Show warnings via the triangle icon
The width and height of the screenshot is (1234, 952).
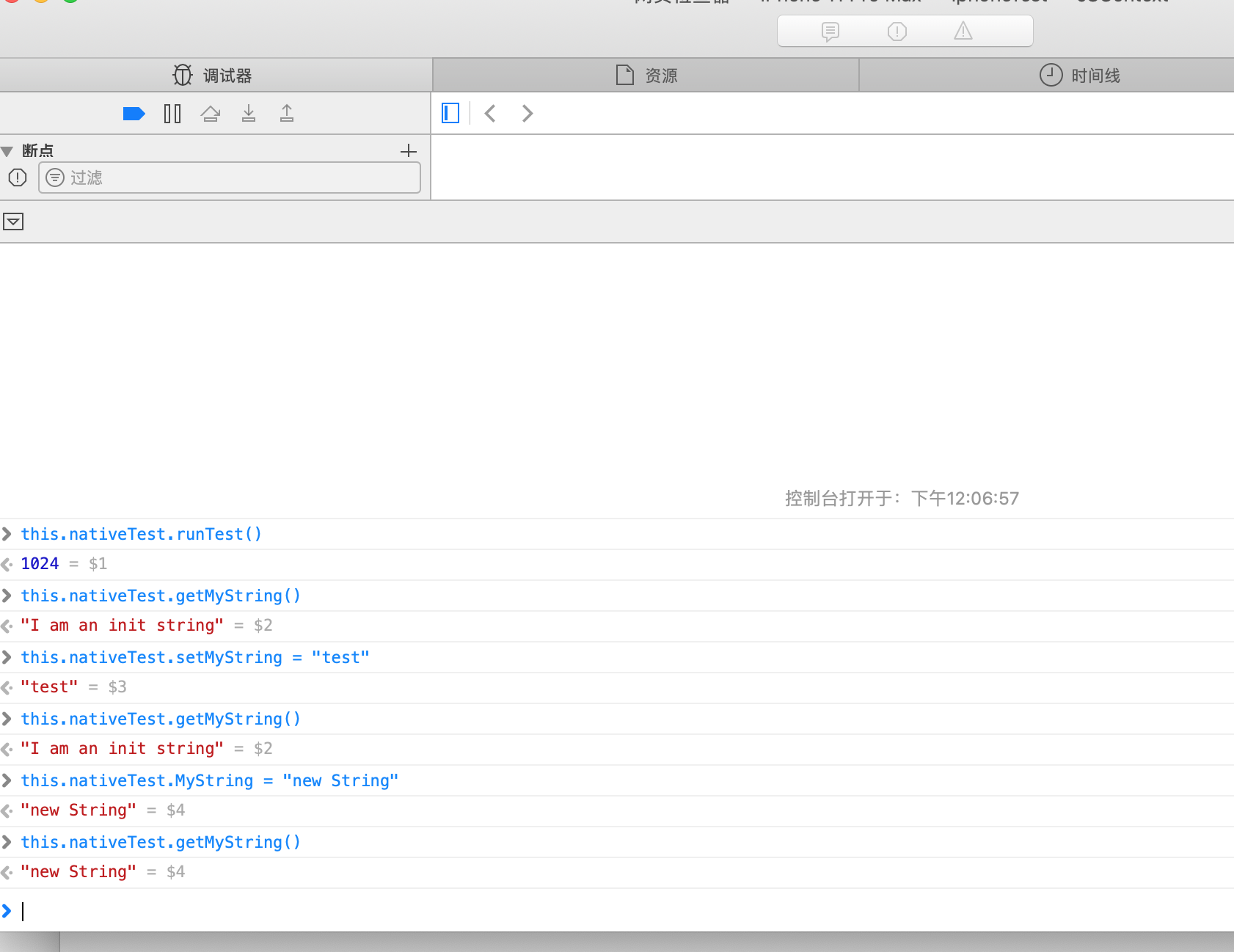coord(963,31)
